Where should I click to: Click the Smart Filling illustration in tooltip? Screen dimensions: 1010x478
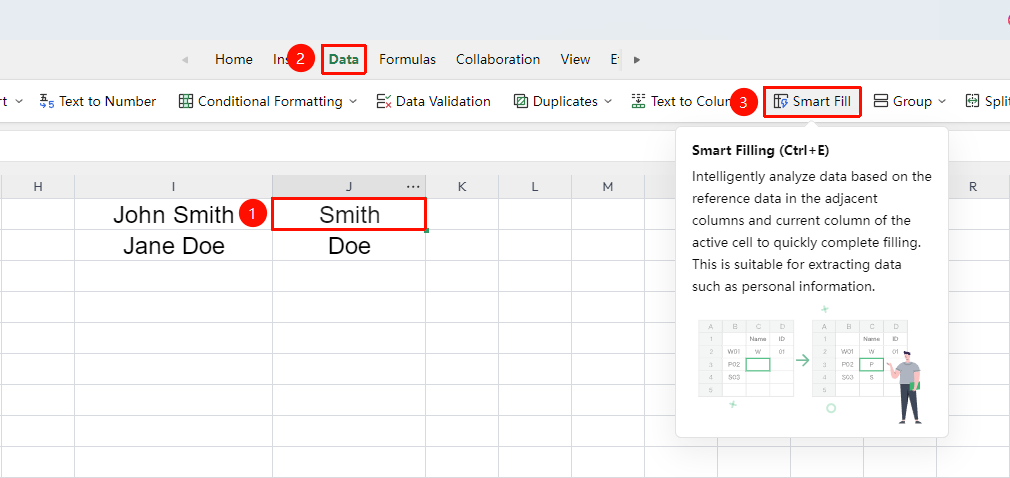pos(812,364)
